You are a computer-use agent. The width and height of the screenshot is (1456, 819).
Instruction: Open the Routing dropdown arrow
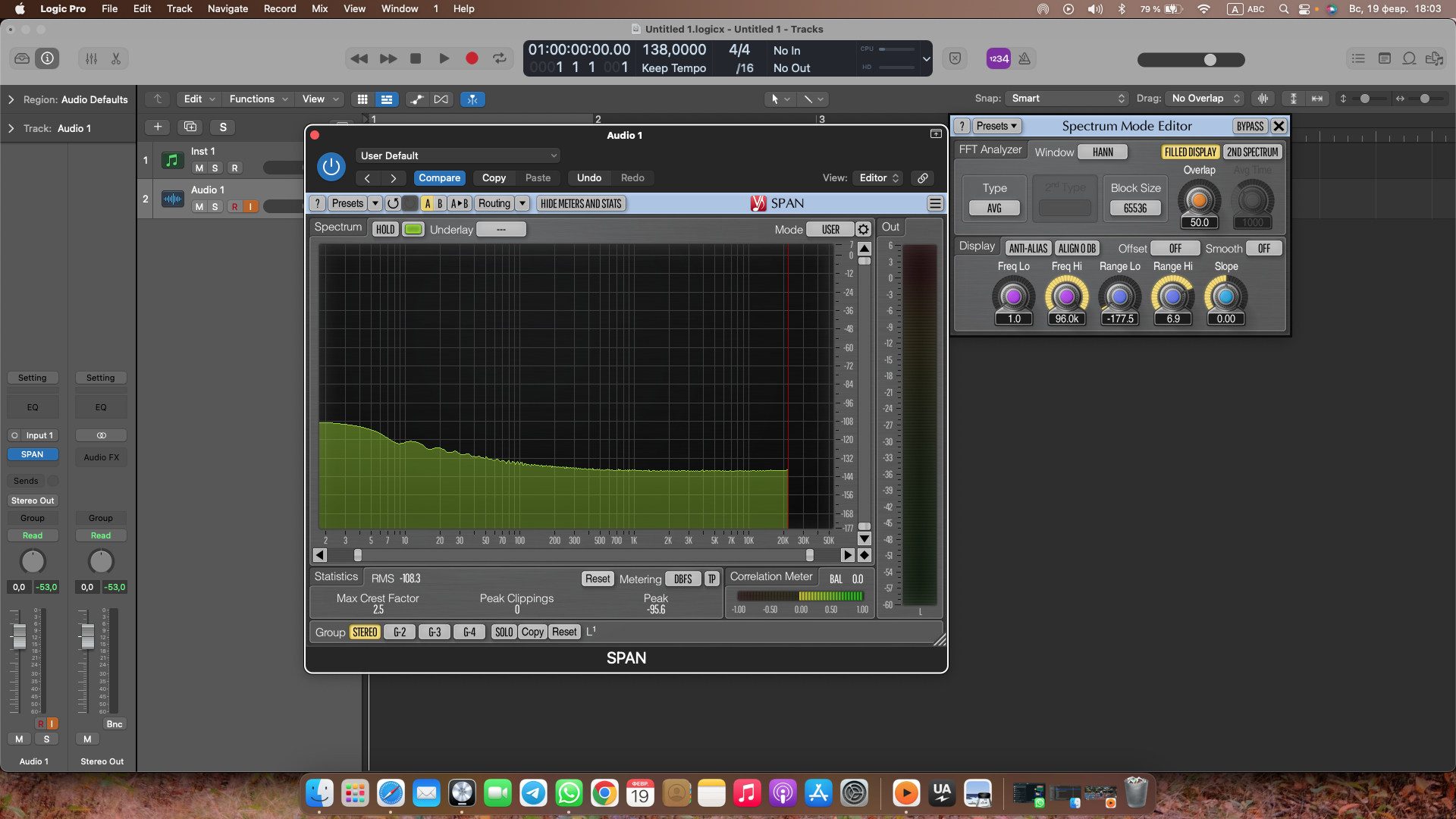click(x=522, y=203)
